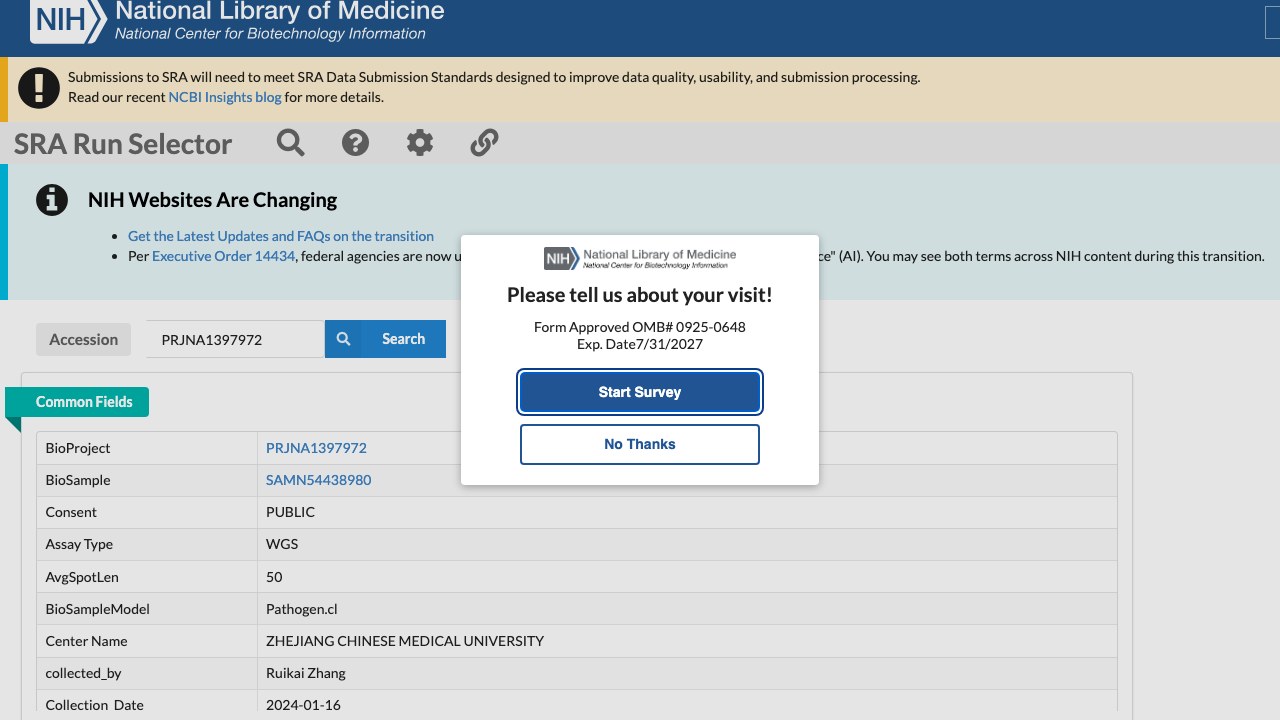1280x720 pixels.
Task: Select the PUBLIC consent value
Action: (x=290, y=512)
